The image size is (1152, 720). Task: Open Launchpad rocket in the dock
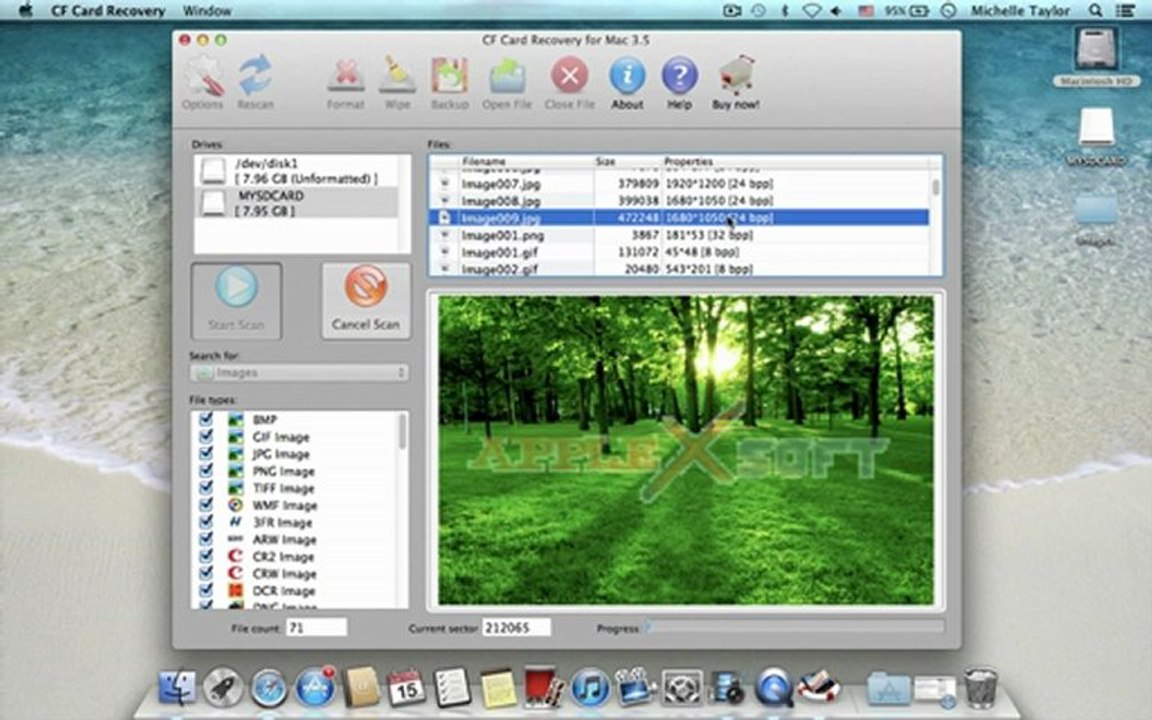pos(223,688)
